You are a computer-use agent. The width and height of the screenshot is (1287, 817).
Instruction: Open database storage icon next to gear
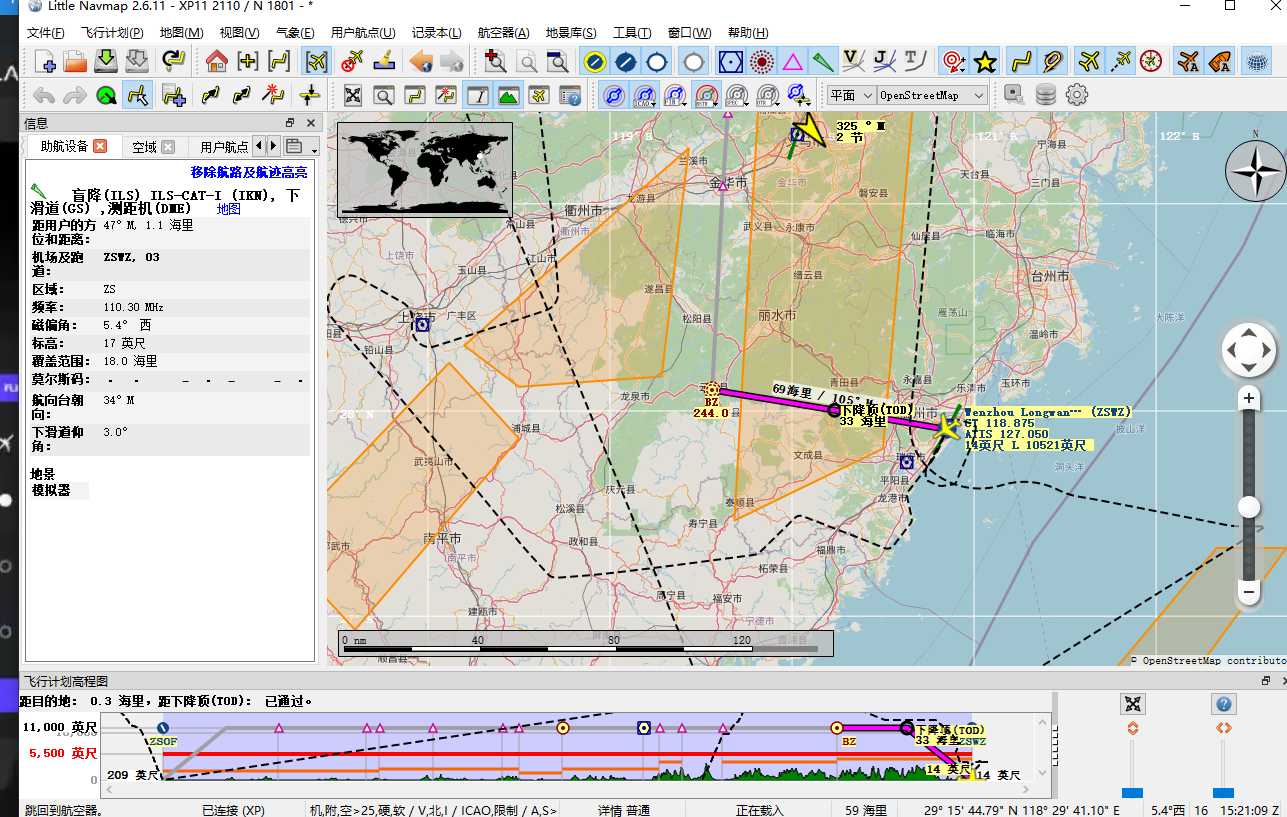click(1046, 96)
